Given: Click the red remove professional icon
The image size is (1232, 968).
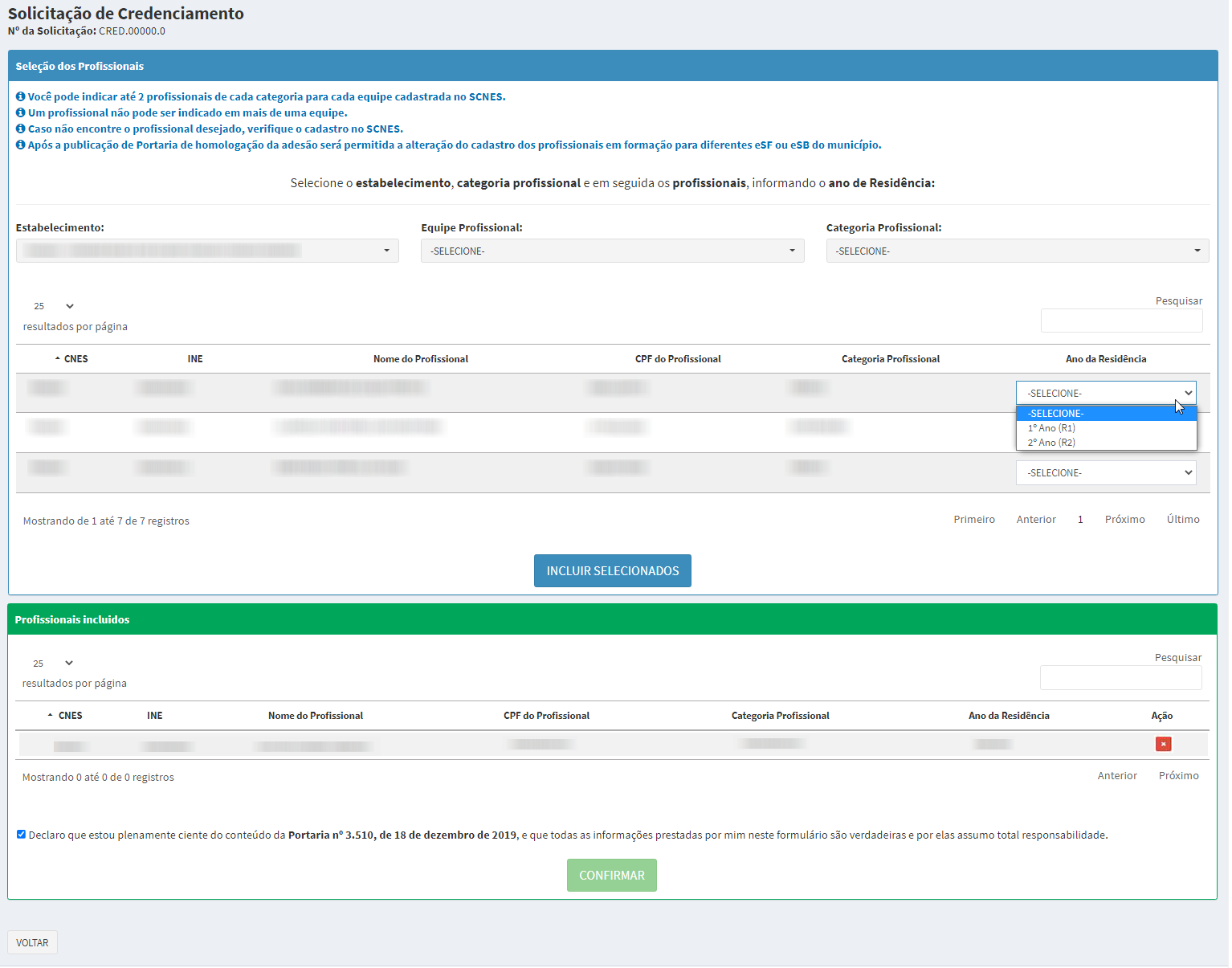Looking at the screenshot, I should point(1162,744).
